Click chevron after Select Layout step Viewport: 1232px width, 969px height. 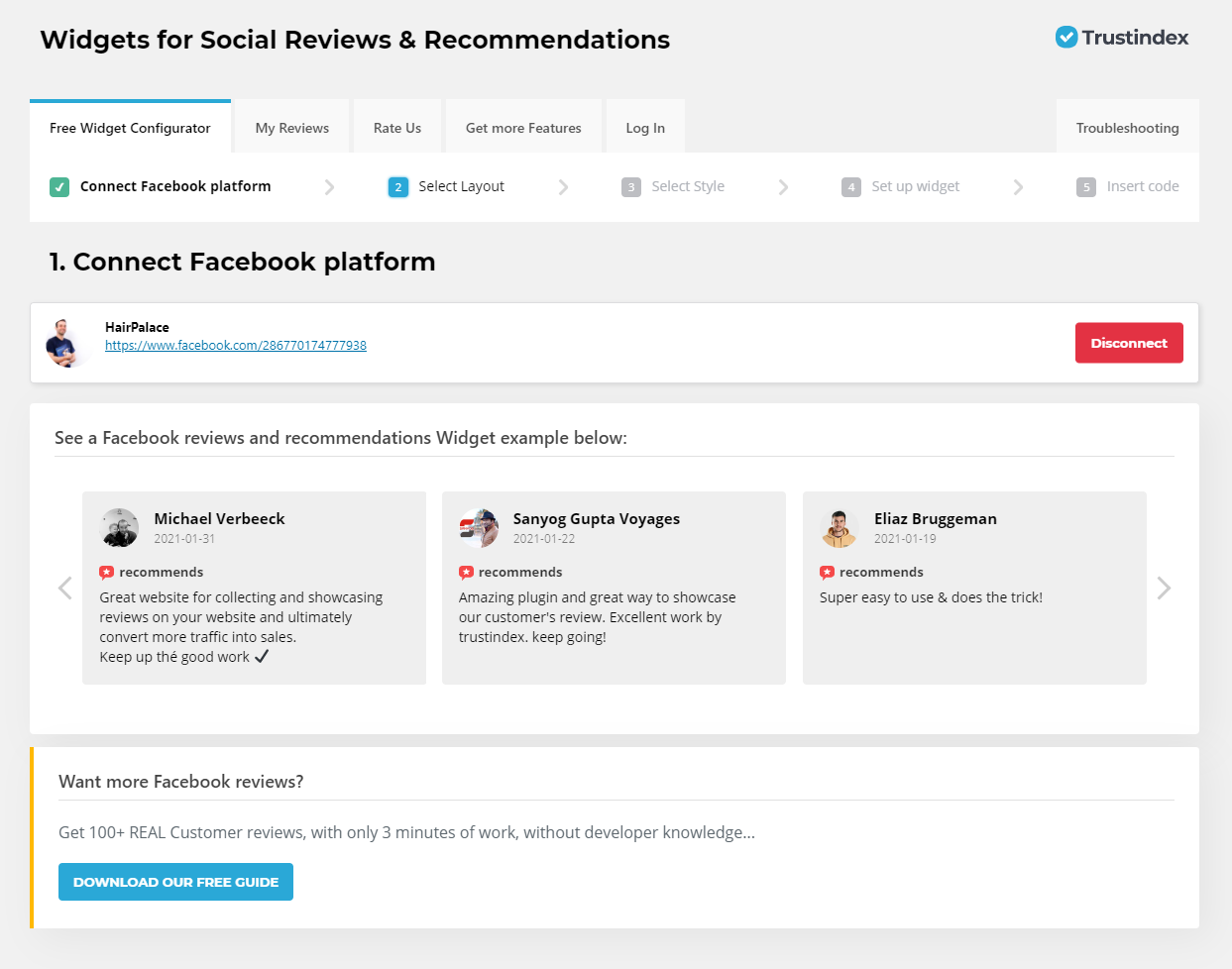[564, 187]
